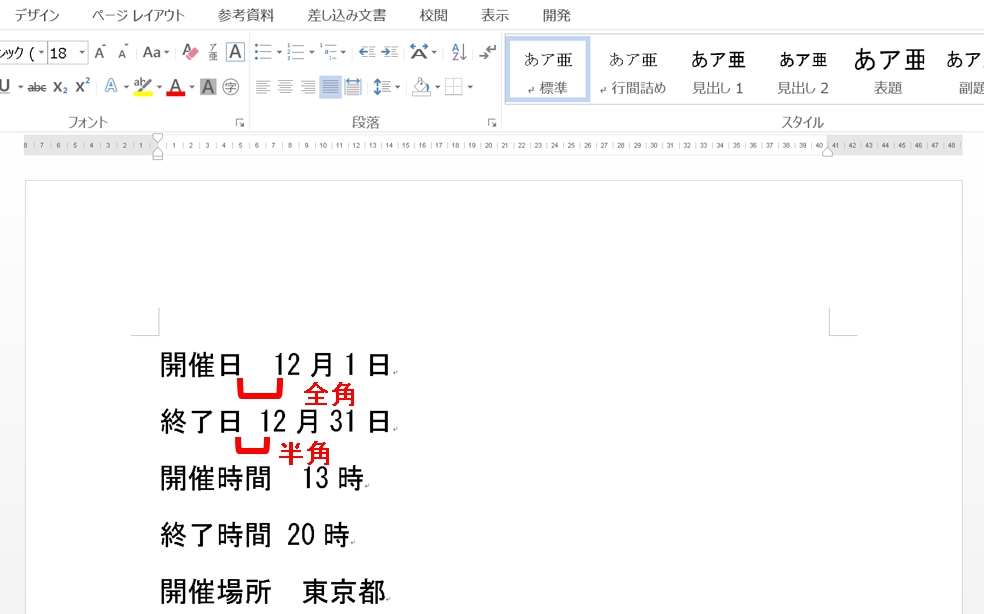
Task: Apply the 見出し 1 style
Action: (x=718, y=71)
